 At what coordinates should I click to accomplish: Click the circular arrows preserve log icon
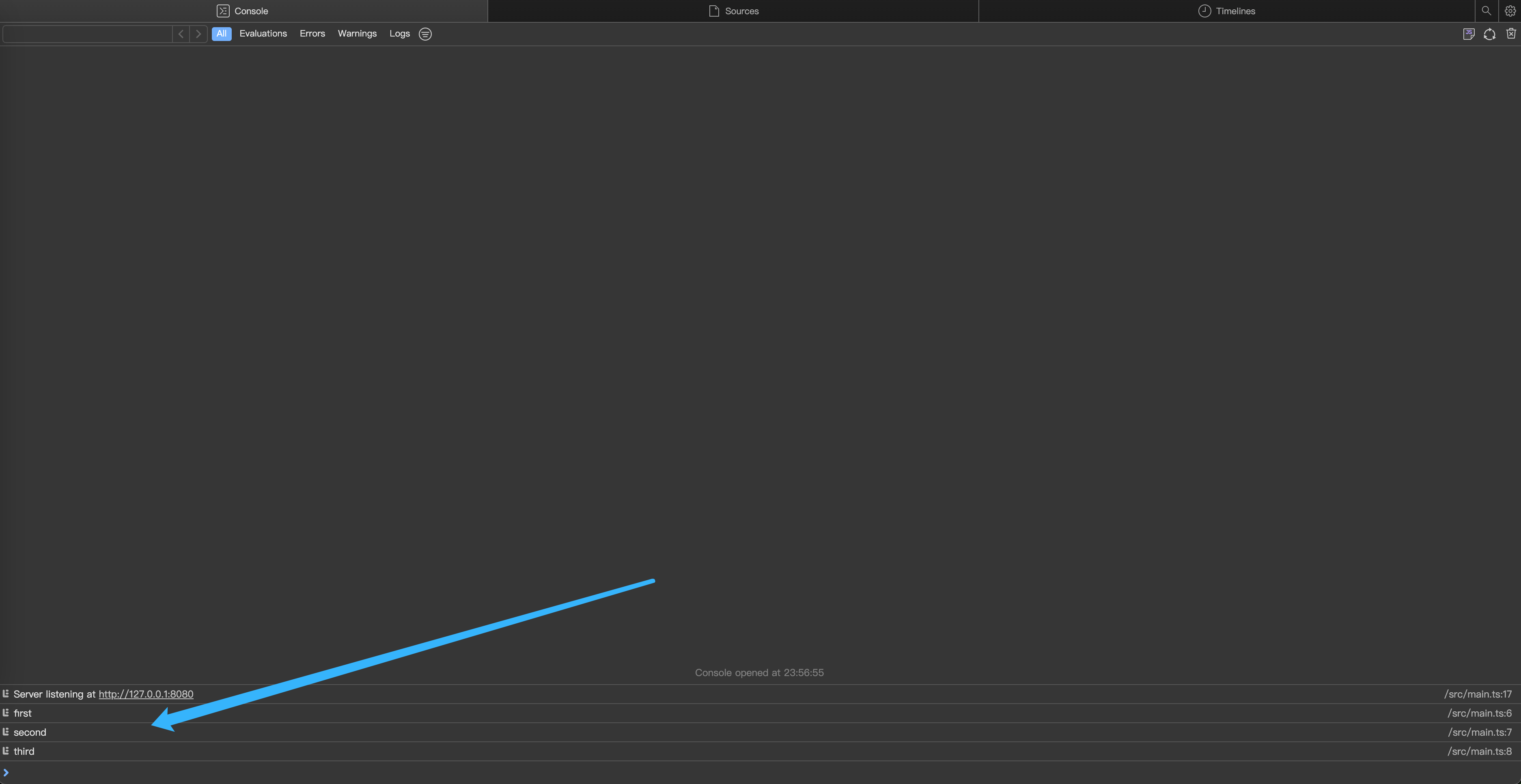click(x=1490, y=34)
